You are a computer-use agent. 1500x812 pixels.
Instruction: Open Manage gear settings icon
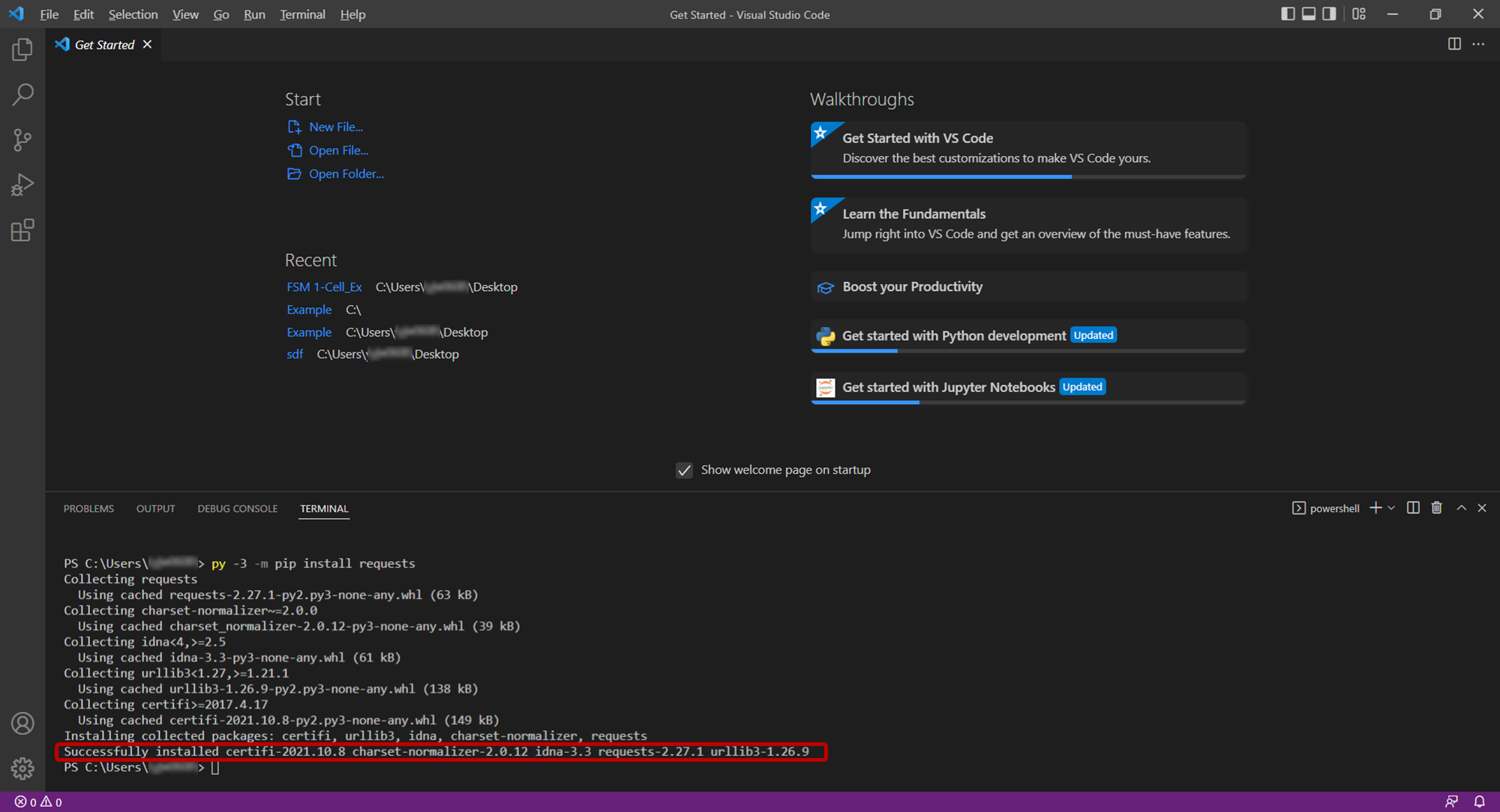(x=22, y=768)
